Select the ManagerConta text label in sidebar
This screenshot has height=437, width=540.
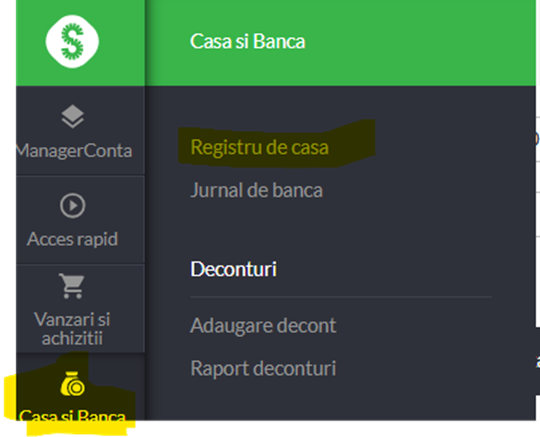click(74, 150)
